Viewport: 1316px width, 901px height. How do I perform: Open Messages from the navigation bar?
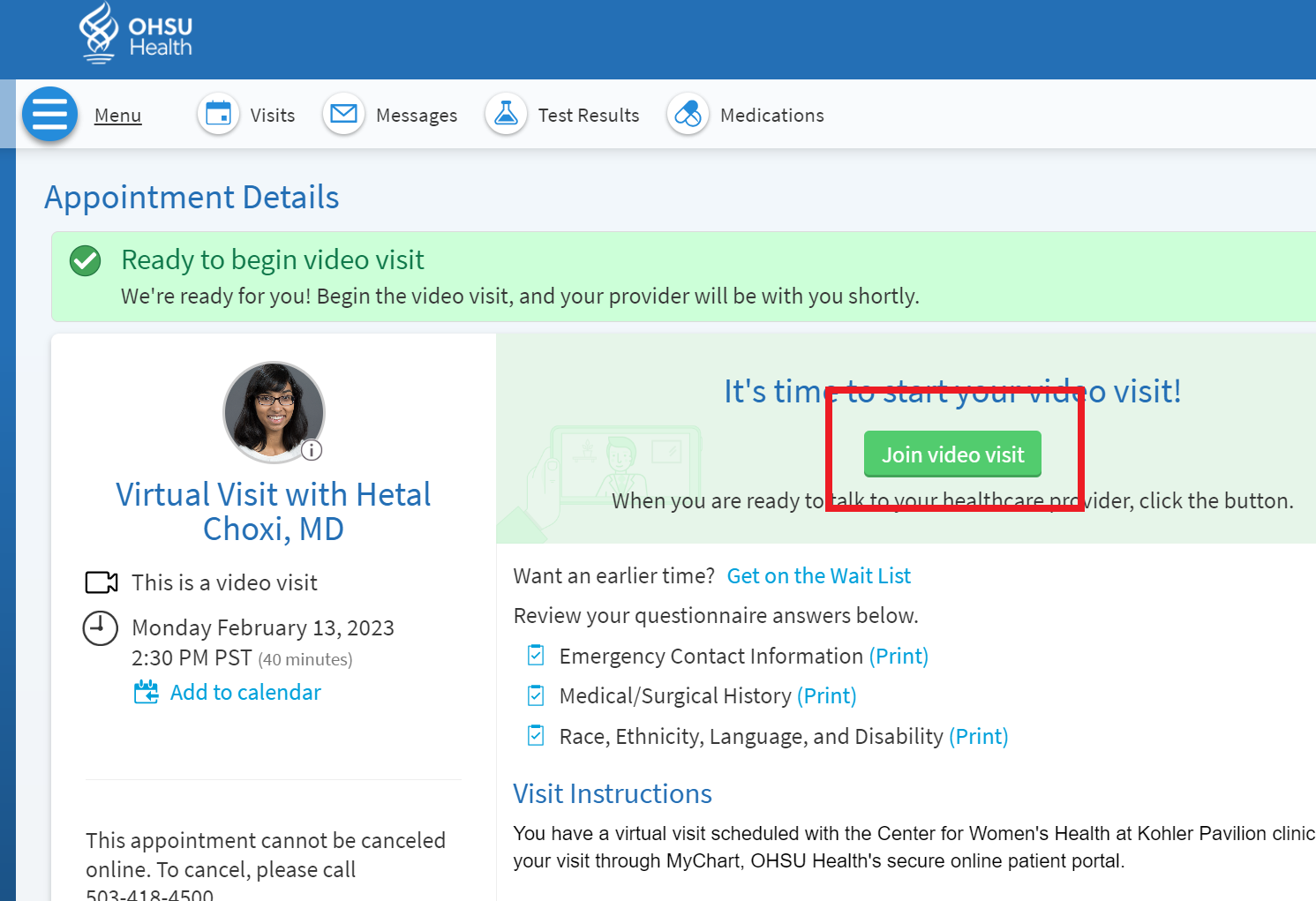[416, 116]
